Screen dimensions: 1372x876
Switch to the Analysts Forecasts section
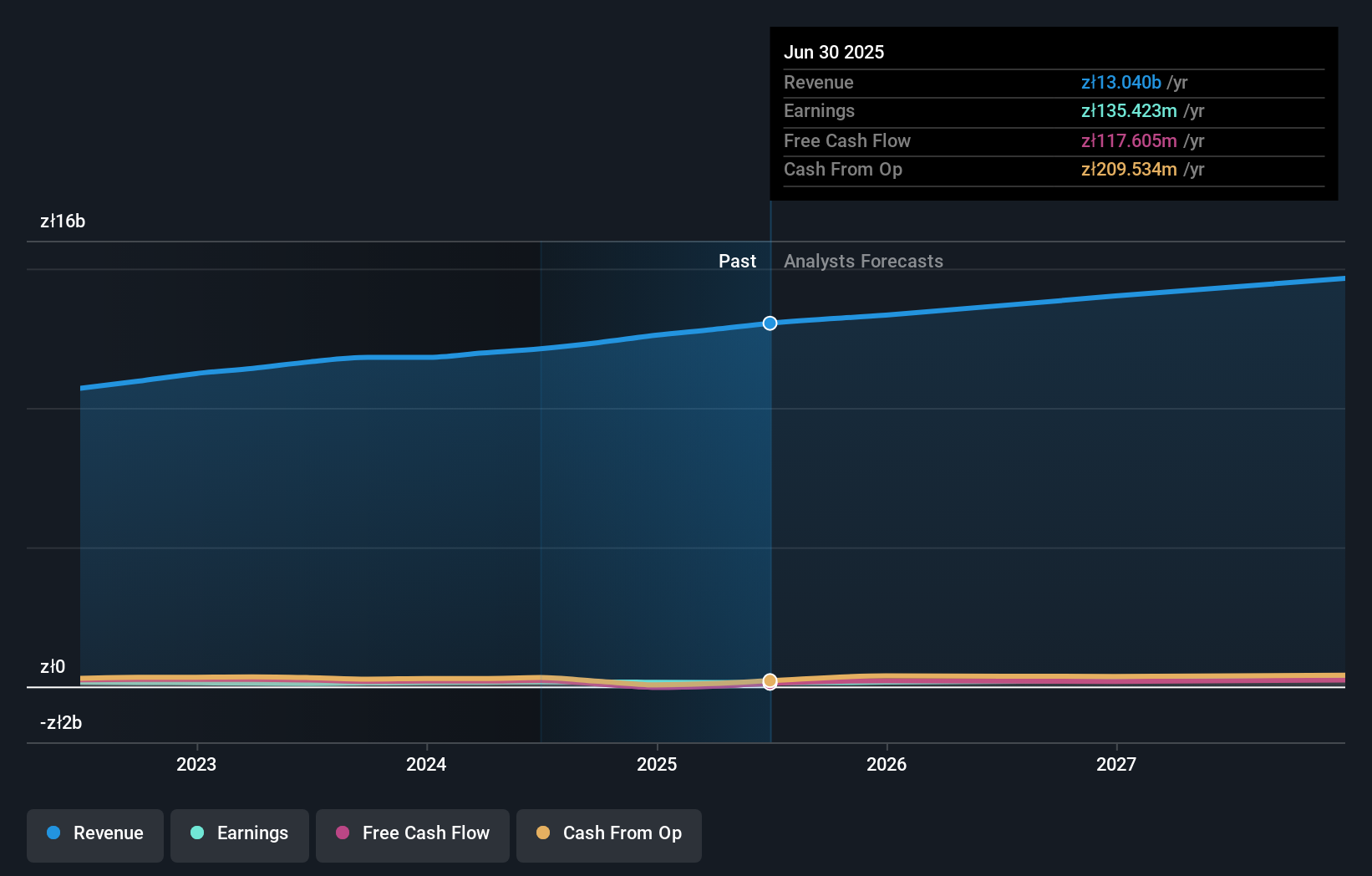coord(863,261)
